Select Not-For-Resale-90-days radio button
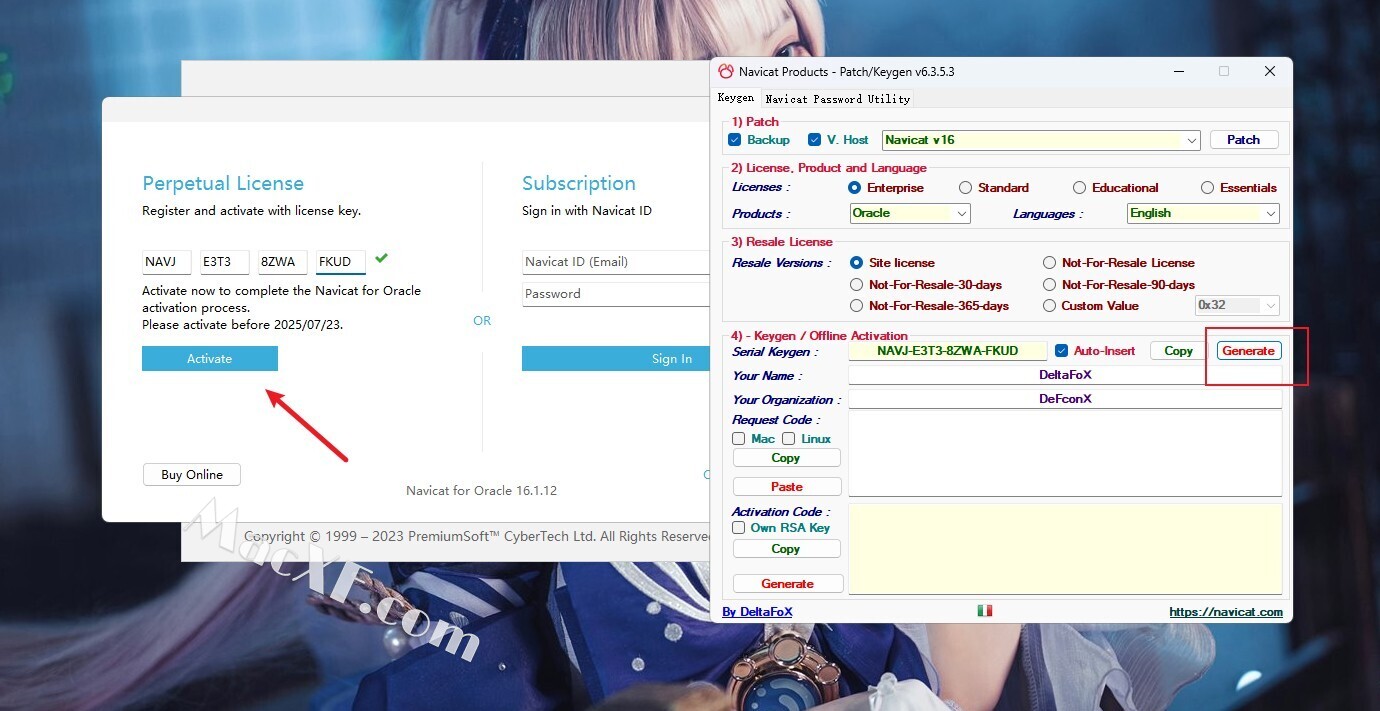 [x=1049, y=285]
